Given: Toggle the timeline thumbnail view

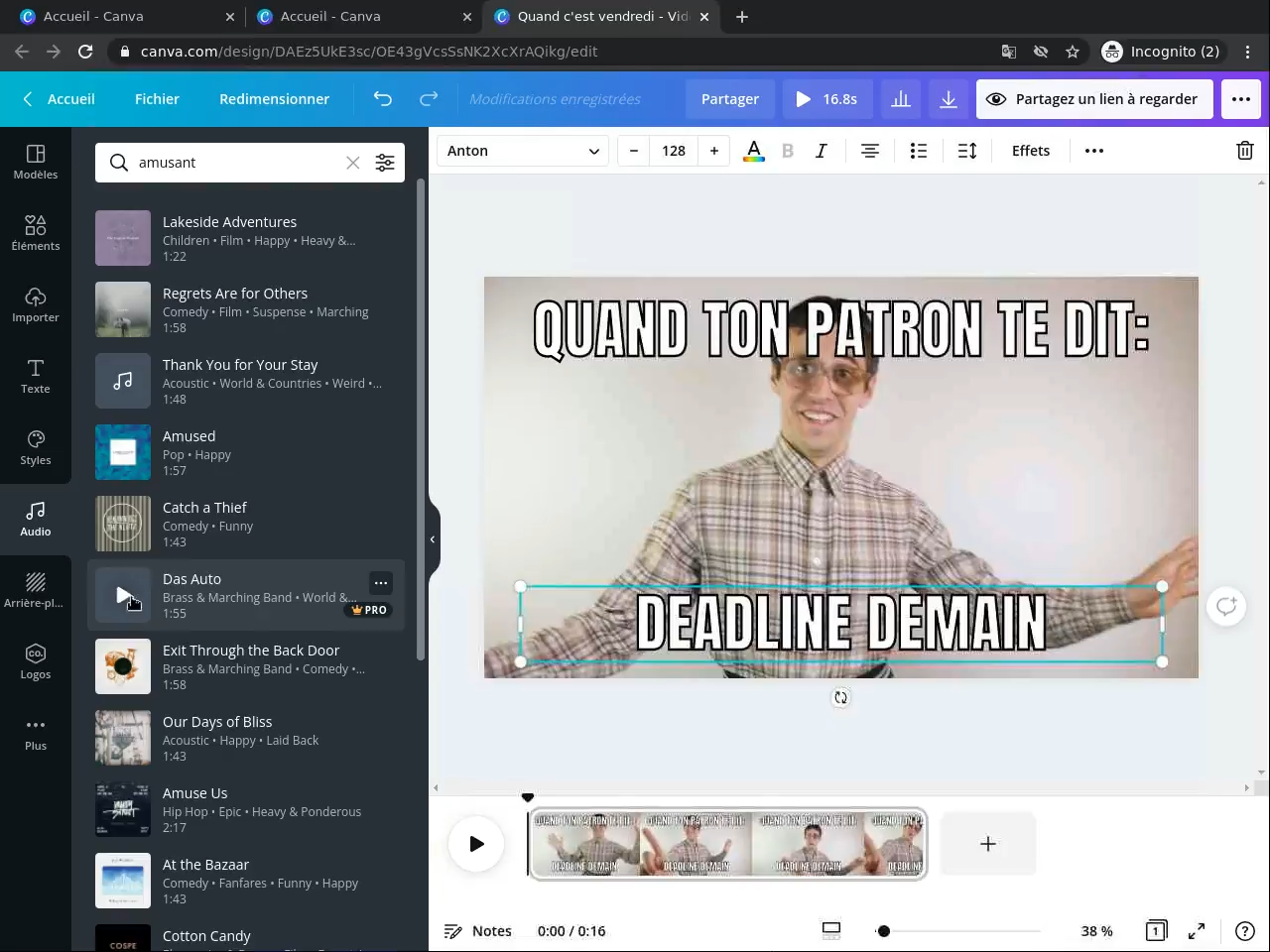Looking at the screenshot, I should pos(831,930).
